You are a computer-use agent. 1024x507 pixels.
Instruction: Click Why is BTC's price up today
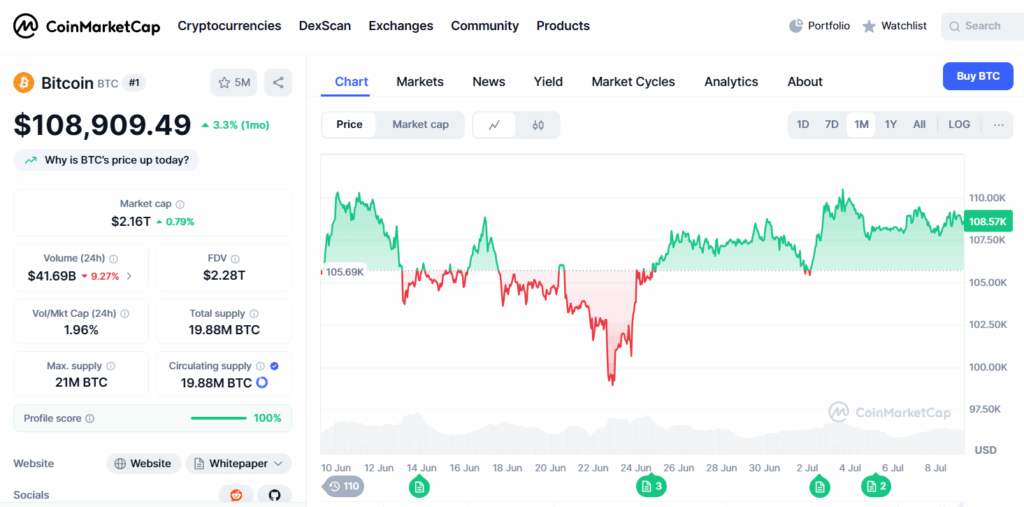[106, 160]
